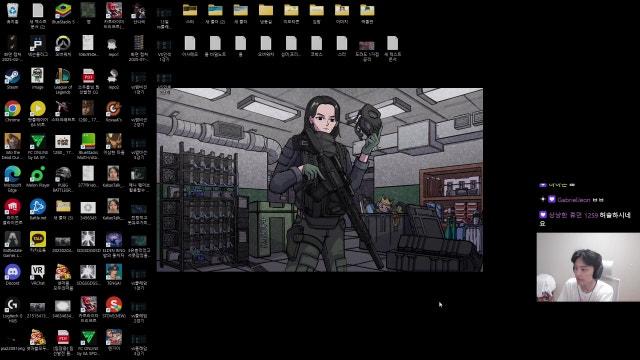Open the first yellow folder in top row
Image resolution: width=640 pixels, height=360 pixels.
(x=190, y=13)
